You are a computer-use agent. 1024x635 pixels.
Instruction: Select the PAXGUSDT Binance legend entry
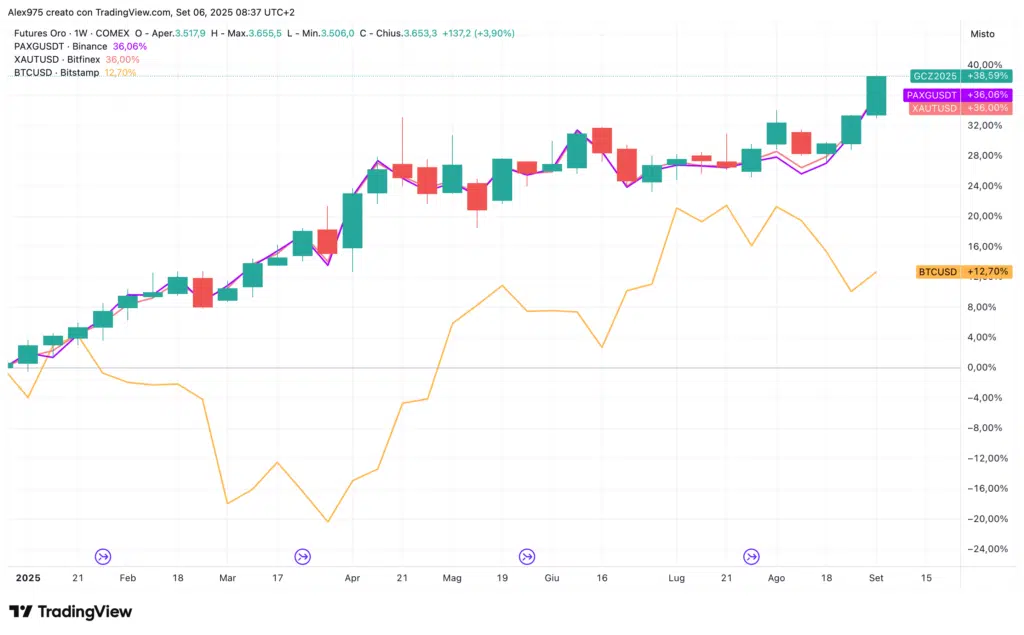(x=62, y=46)
